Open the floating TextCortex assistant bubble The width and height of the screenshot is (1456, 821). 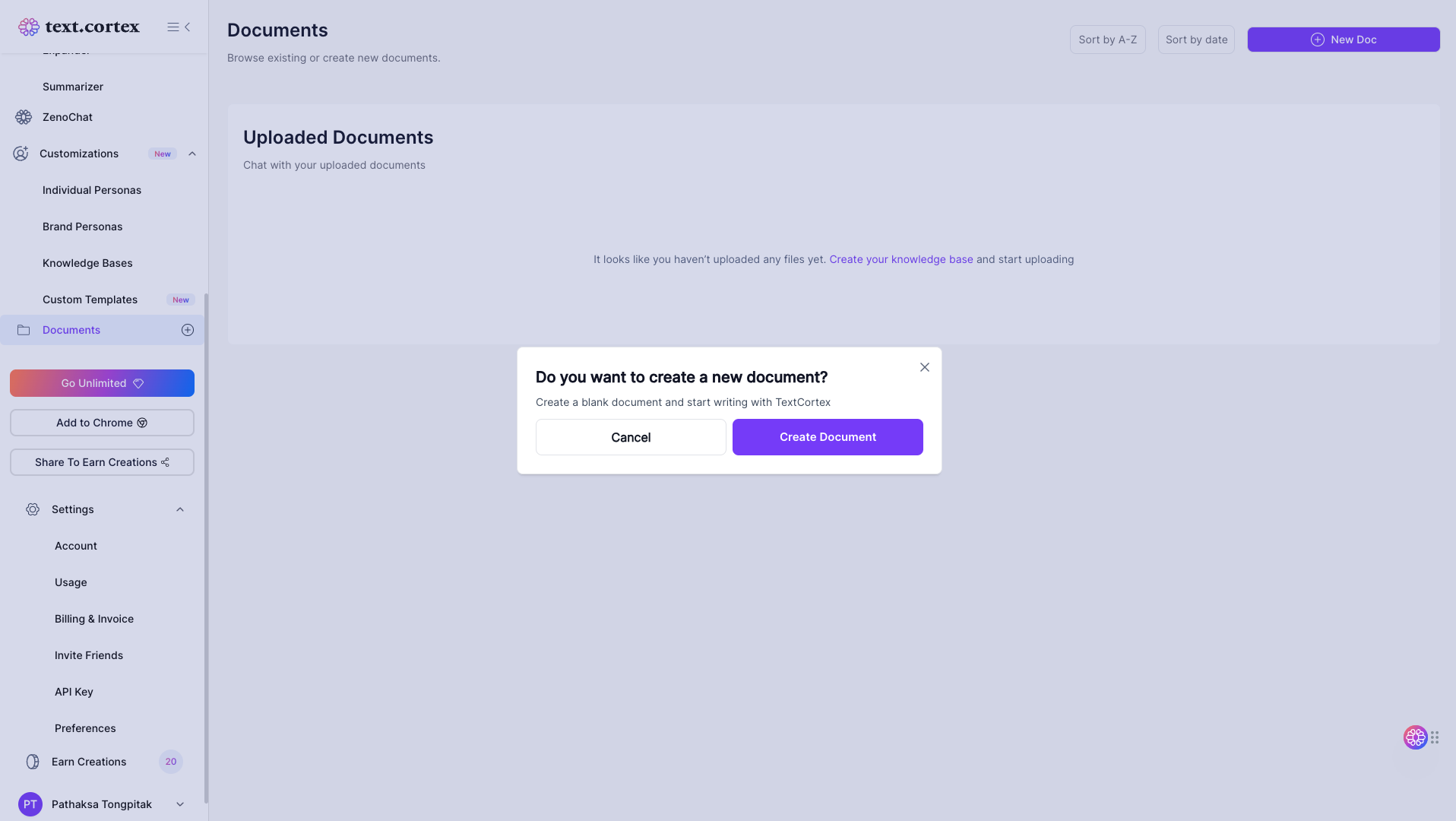(x=1414, y=737)
